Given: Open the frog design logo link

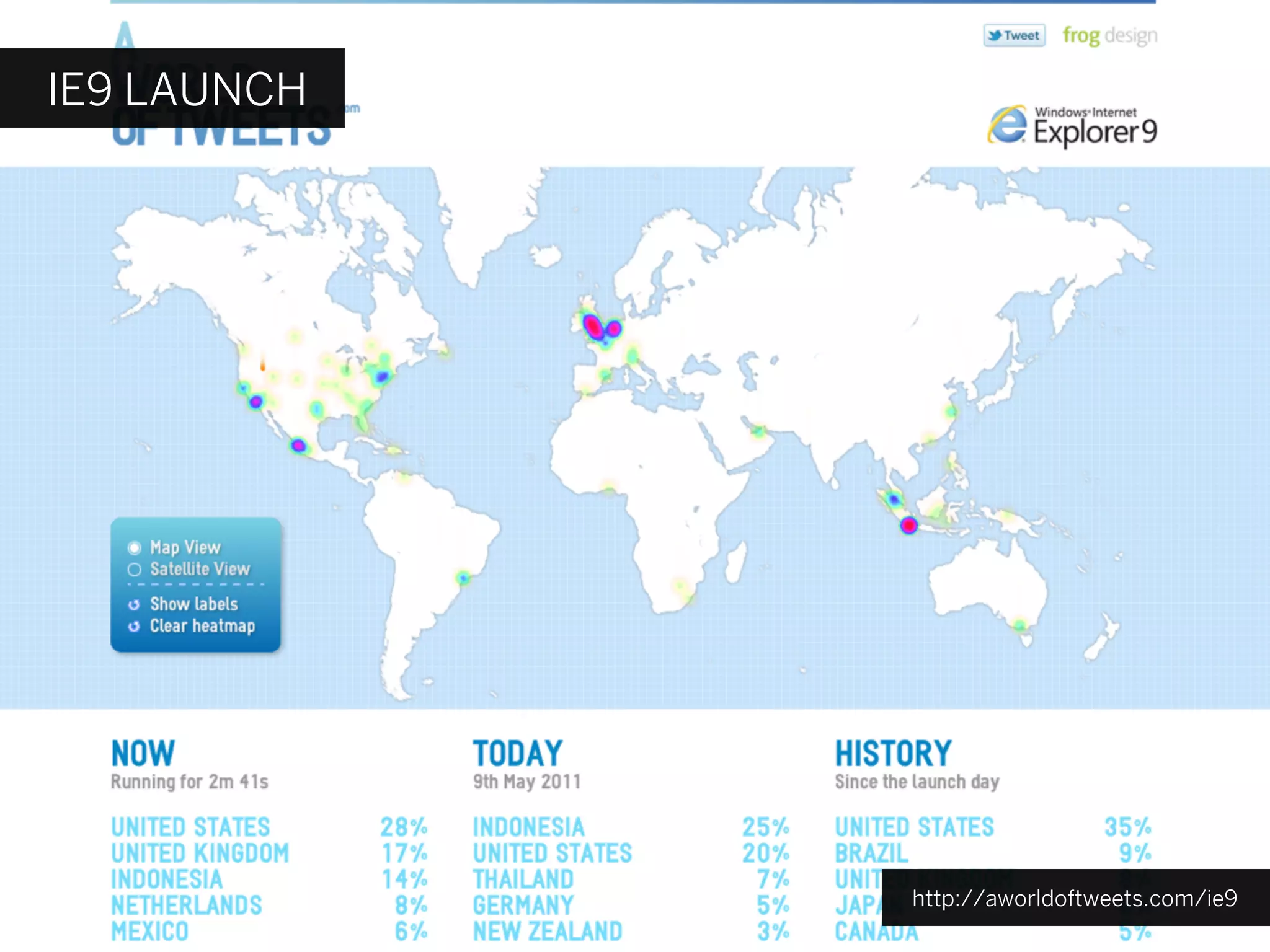Looking at the screenshot, I should 1109,35.
